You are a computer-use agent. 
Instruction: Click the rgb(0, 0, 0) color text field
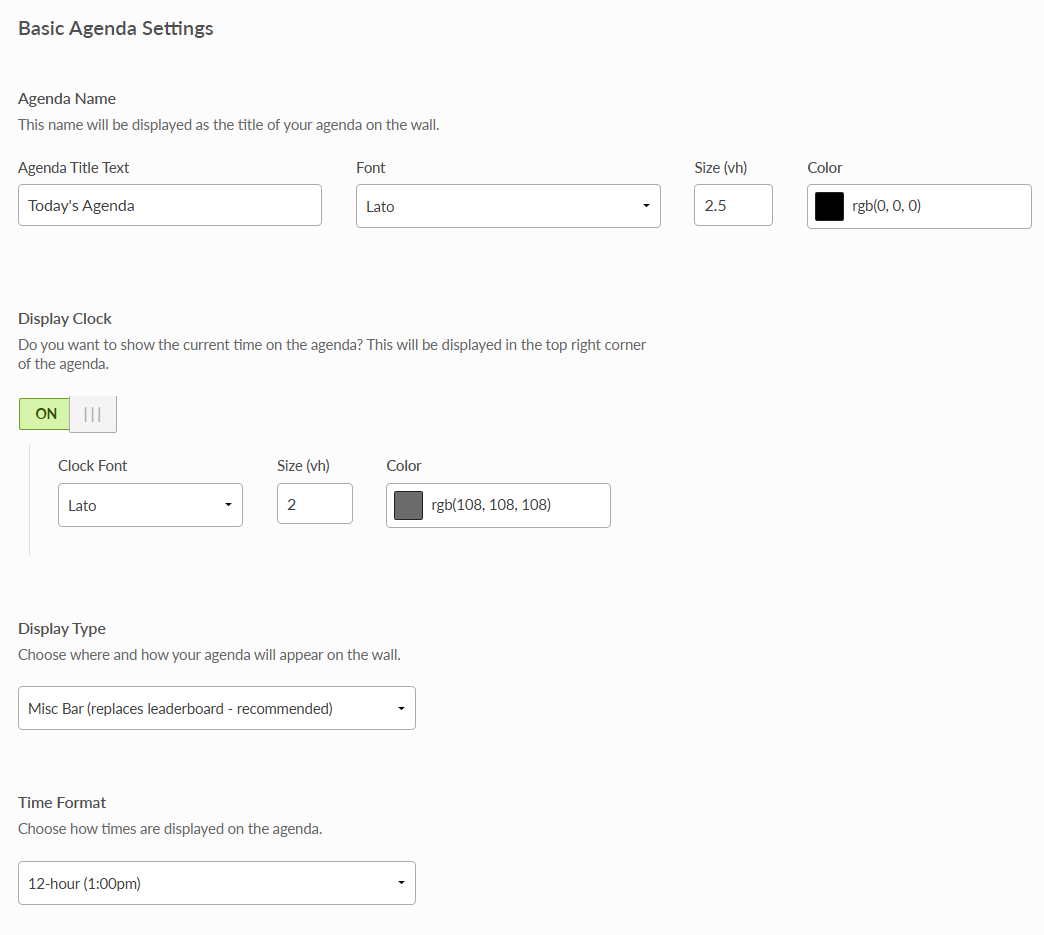[920, 206]
